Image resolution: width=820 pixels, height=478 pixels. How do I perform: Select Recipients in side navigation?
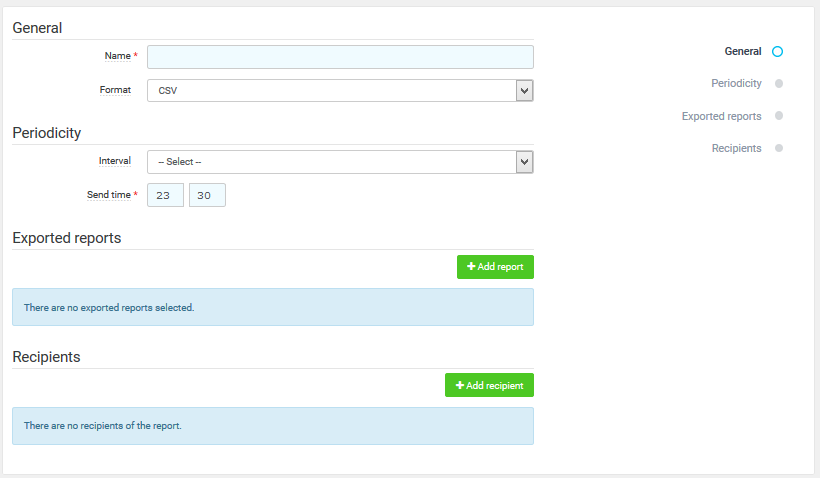coord(736,148)
